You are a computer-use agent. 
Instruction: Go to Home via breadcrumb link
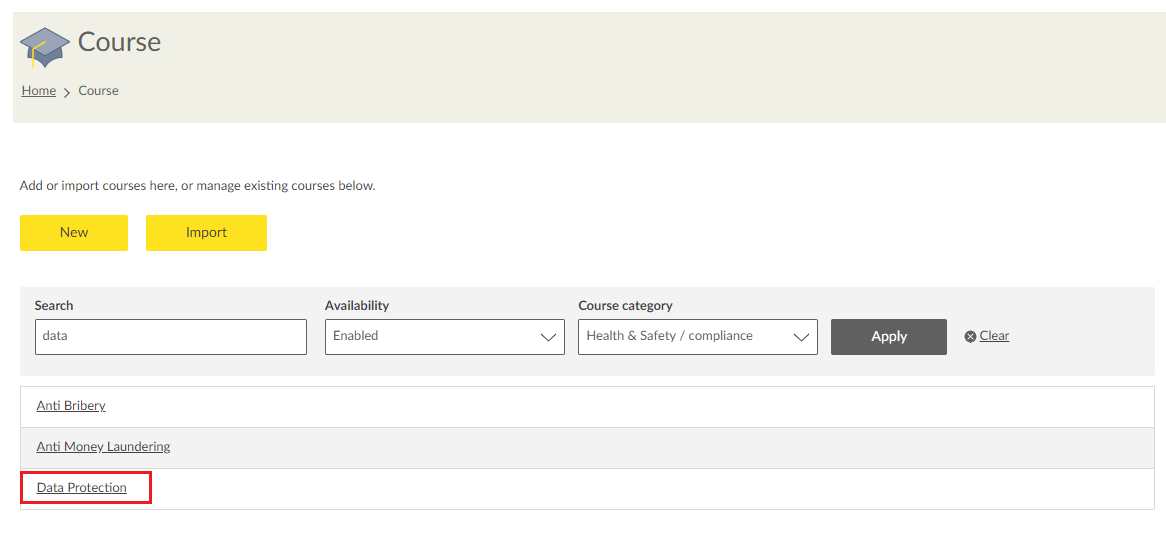[x=39, y=91]
